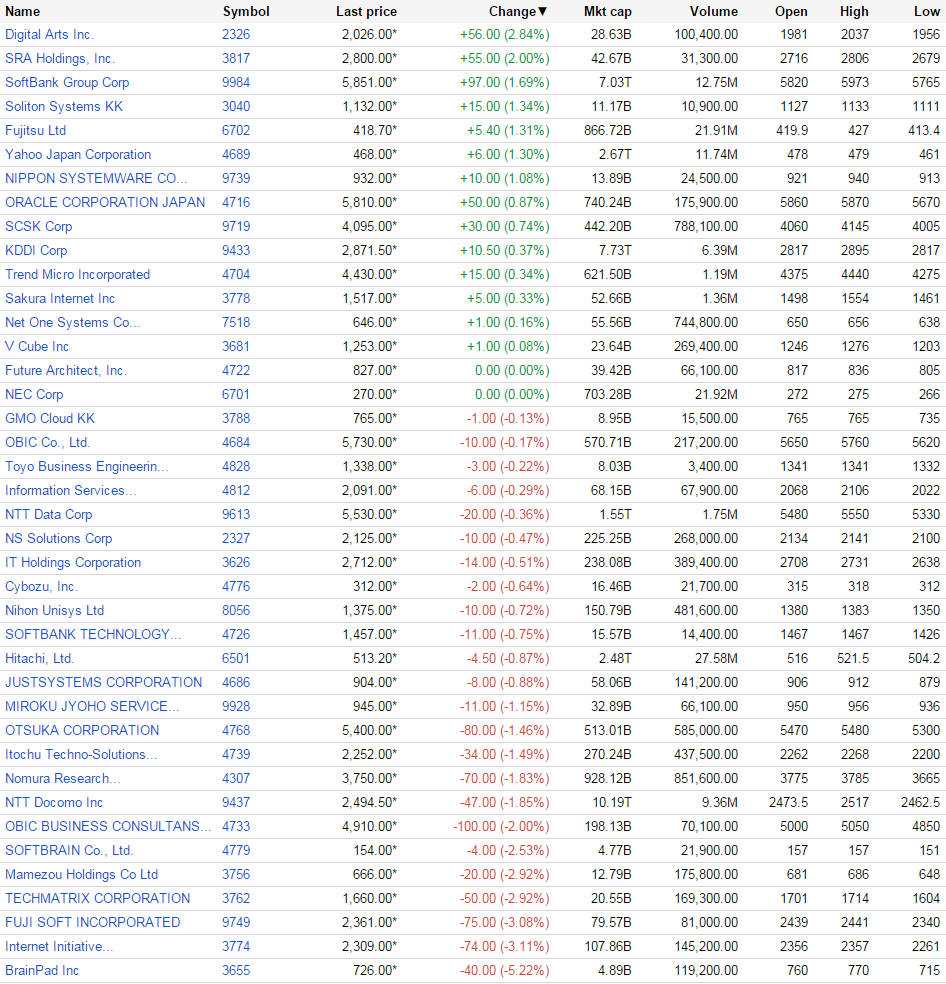Image resolution: width=946 pixels, height=984 pixels.
Task: Open Yahoo Japan Corporation link
Action: click(x=78, y=154)
